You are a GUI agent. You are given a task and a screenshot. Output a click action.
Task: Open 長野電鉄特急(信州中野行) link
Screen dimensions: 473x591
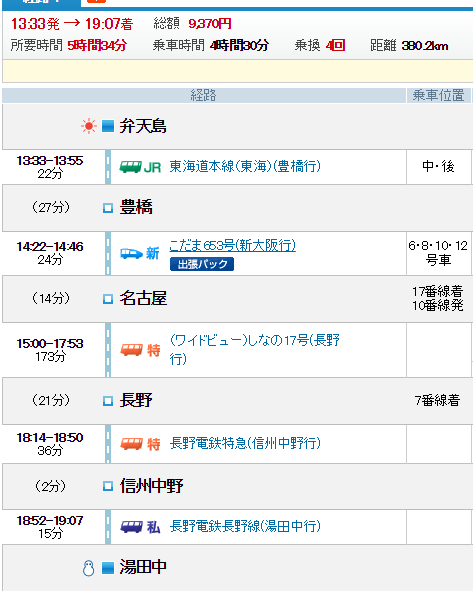tap(245, 443)
